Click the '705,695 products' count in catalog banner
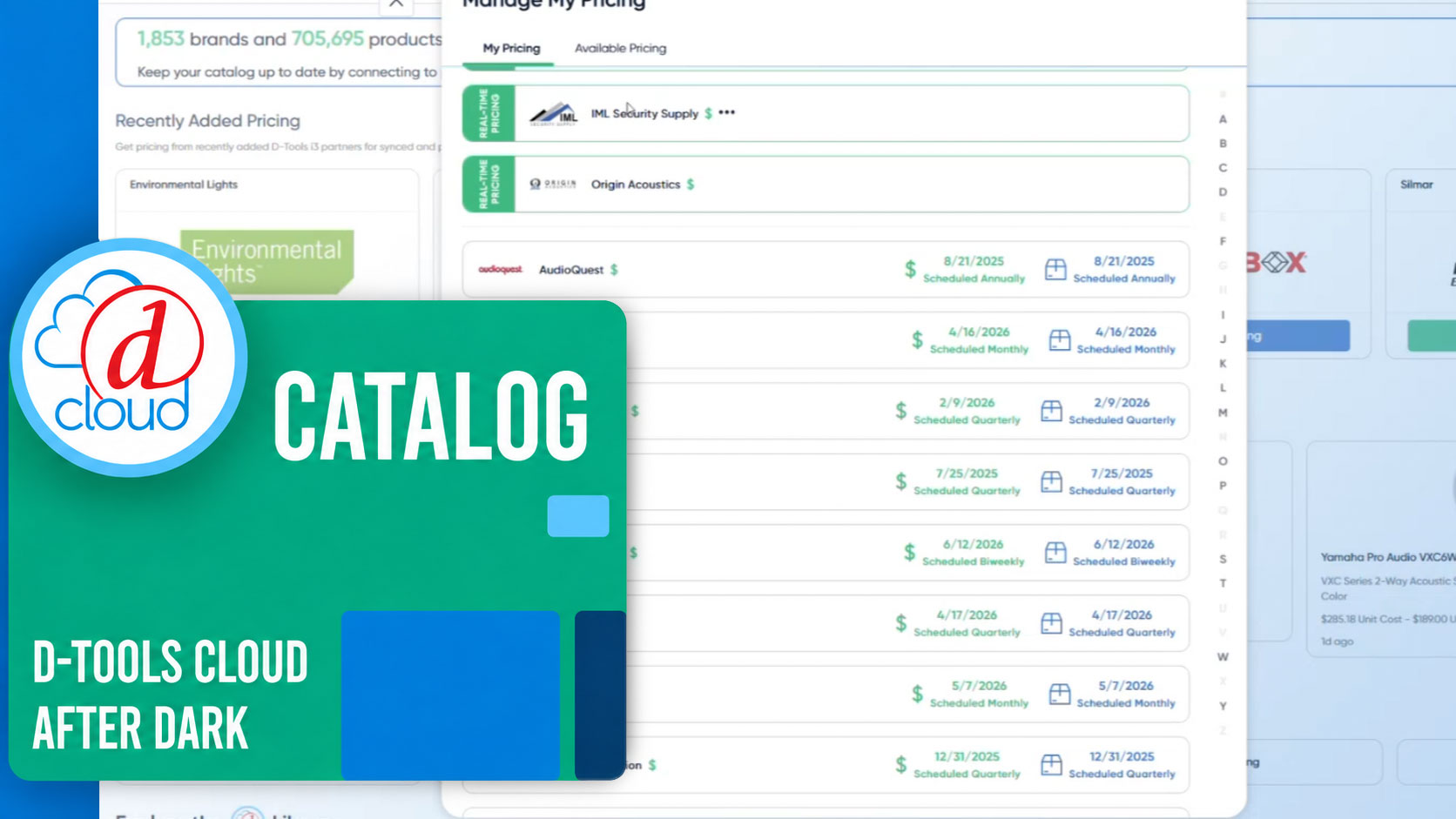 pos(367,39)
